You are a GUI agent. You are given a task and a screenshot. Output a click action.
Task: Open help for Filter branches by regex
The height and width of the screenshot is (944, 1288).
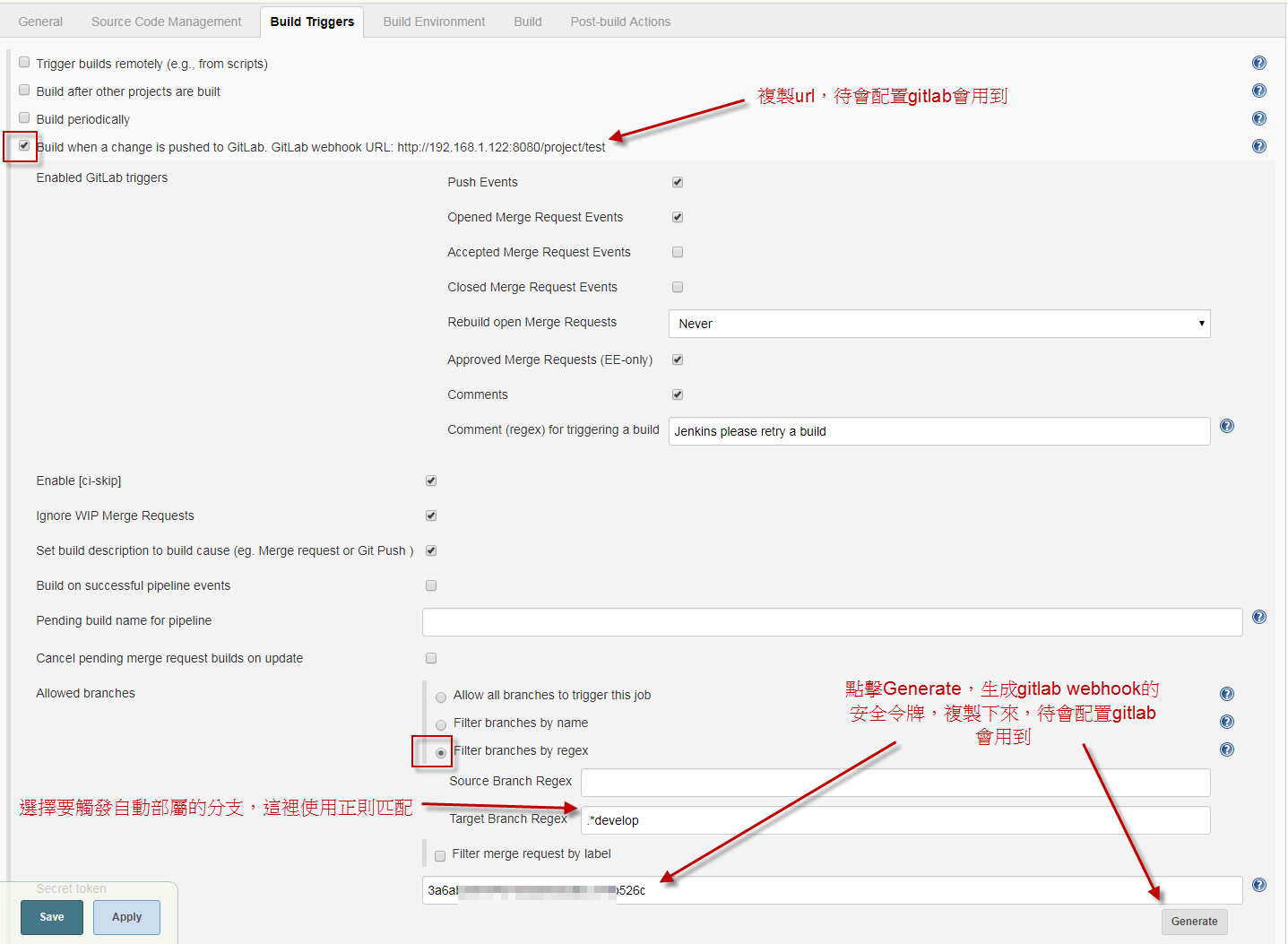tap(1227, 749)
